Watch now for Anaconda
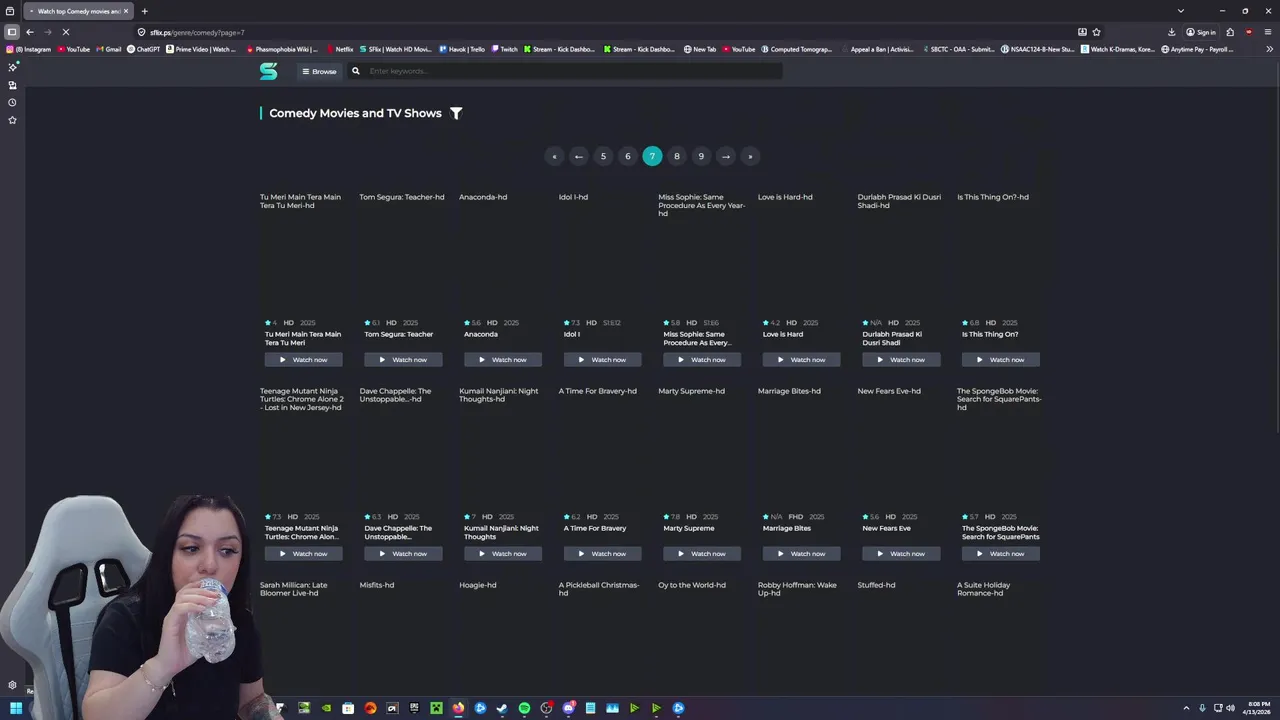This screenshot has width=1280, height=720. tap(502, 359)
